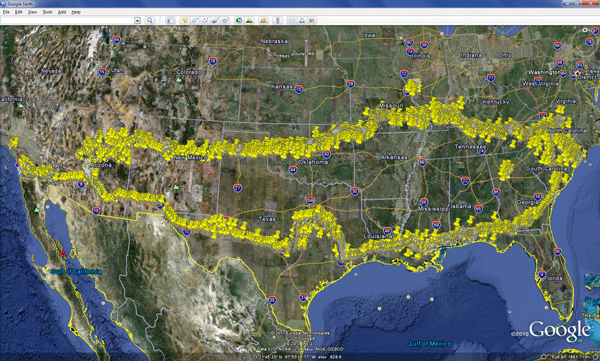Open the Tools menu
Screen dimensions: 600x361
(x=47, y=12)
